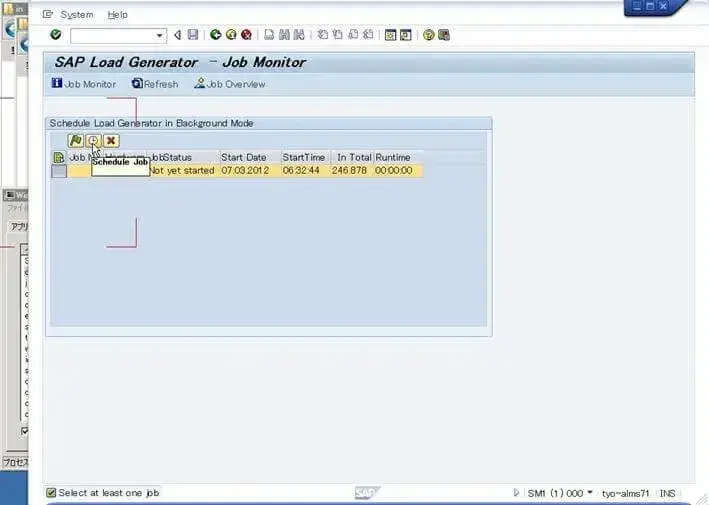709x505 pixels.
Task: Click the runtime value 00:00:00
Action: point(399,170)
